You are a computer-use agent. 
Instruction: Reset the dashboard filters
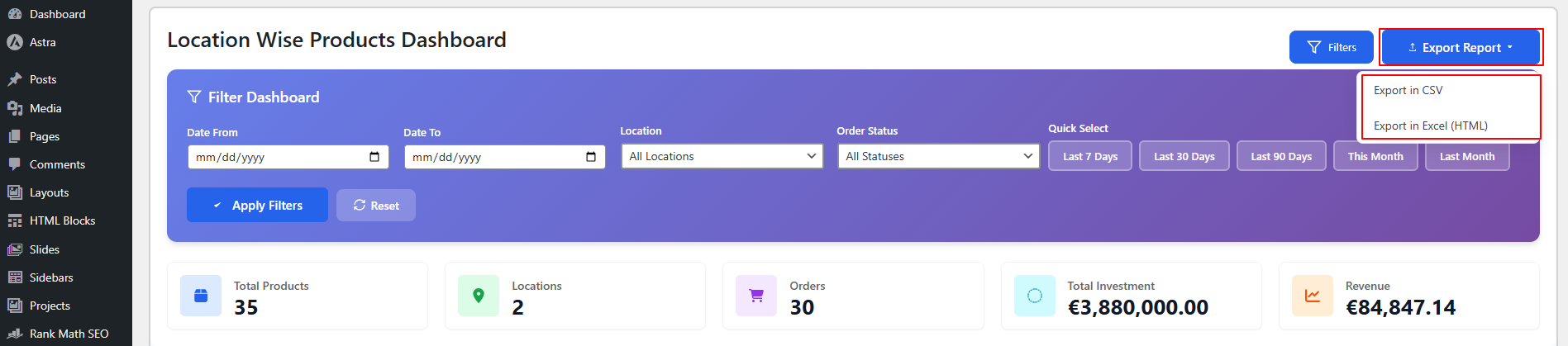click(376, 205)
